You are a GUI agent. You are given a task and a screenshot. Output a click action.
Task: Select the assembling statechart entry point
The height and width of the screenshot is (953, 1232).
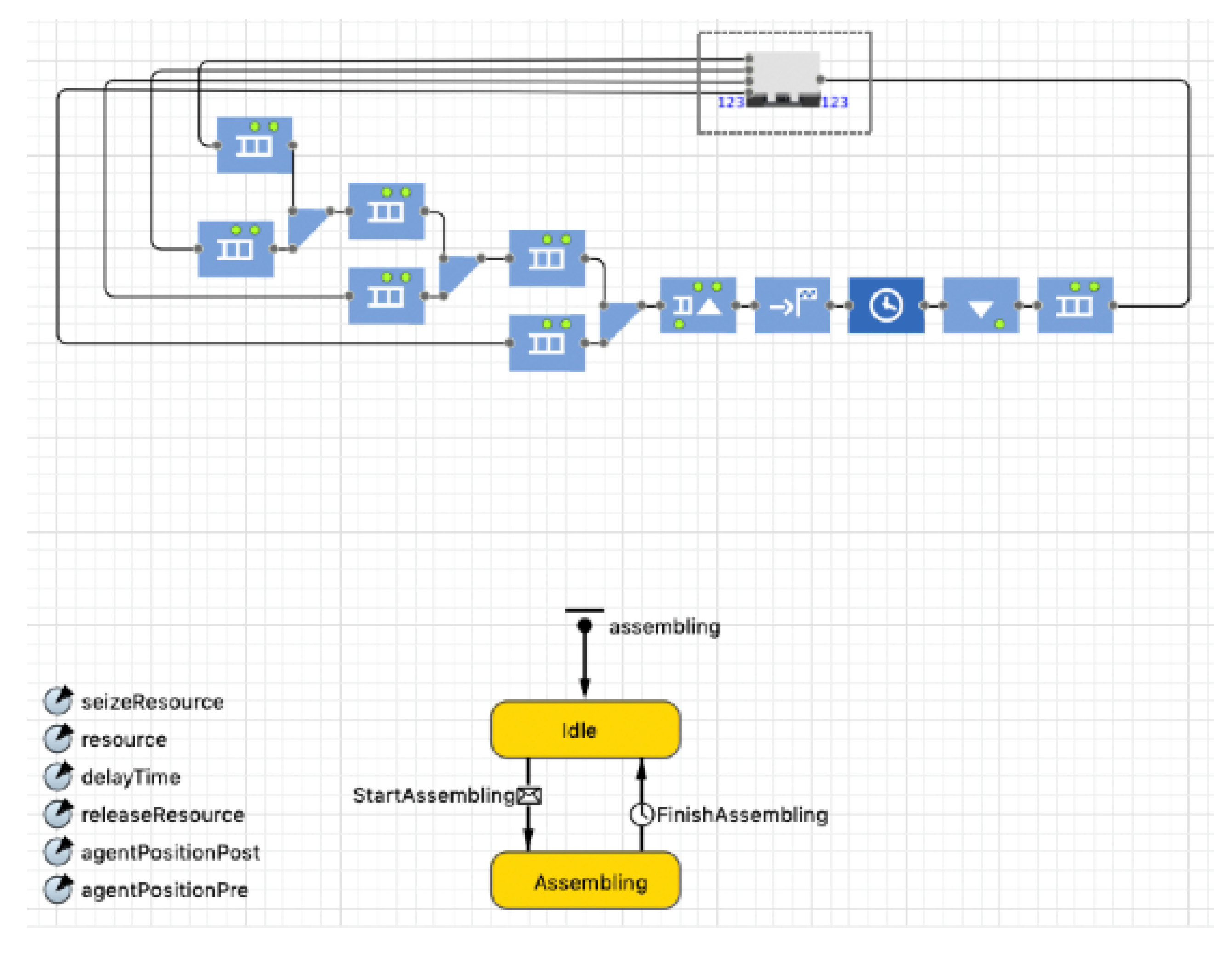(x=584, y=625)
